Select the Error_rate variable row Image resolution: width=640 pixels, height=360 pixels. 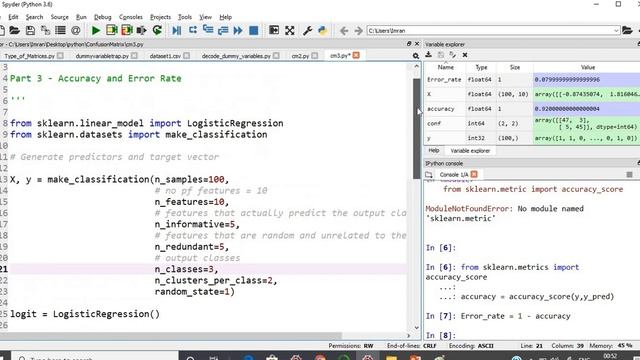pos(532,80)
